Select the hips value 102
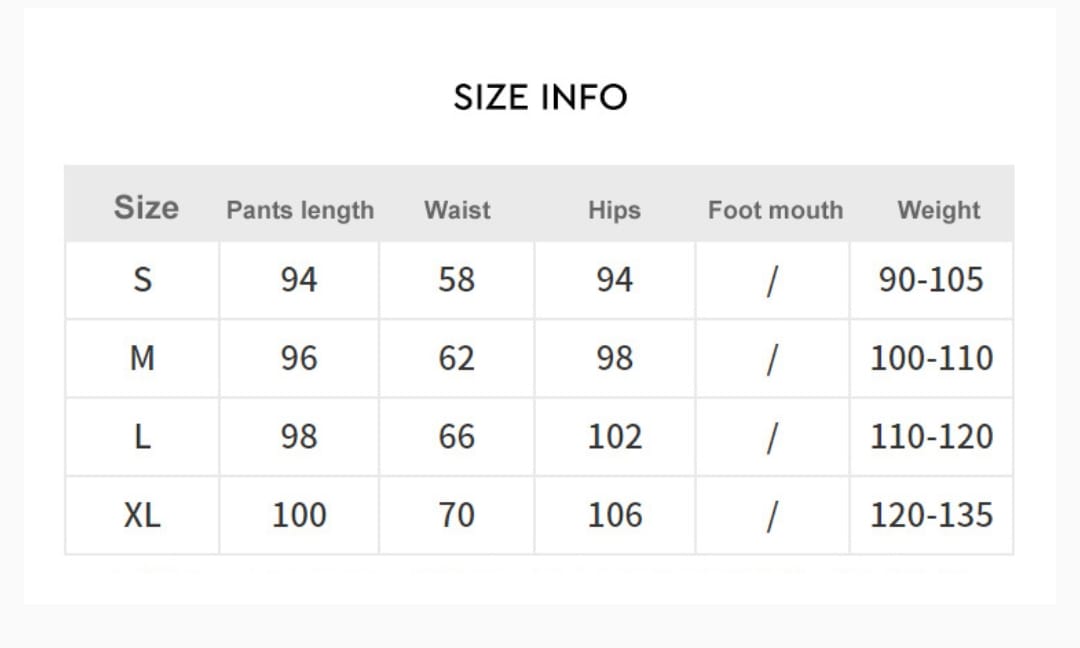1080x648 pixels. pos(614,437)
